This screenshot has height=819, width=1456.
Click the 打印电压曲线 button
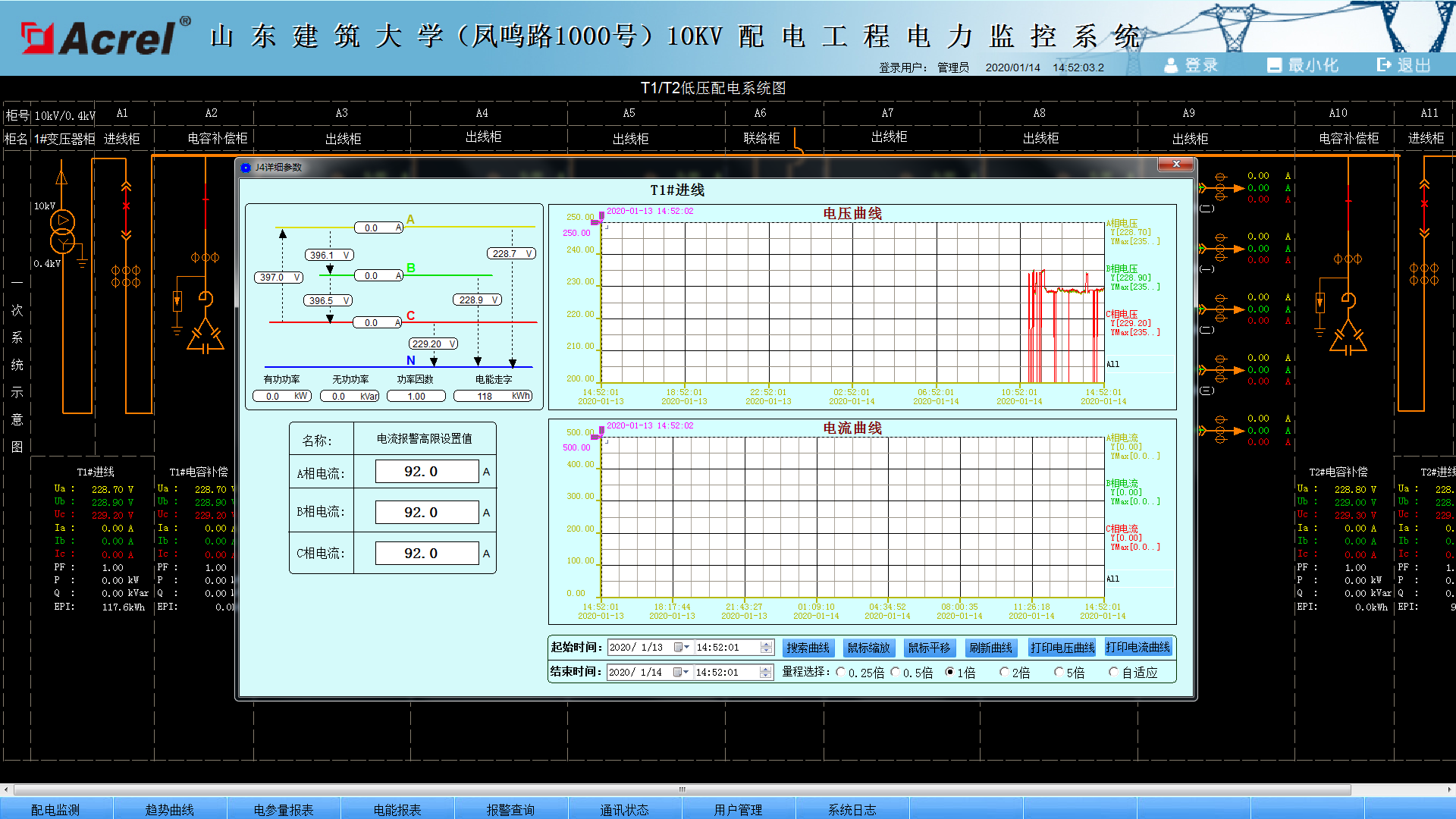tap(1062, 648)
